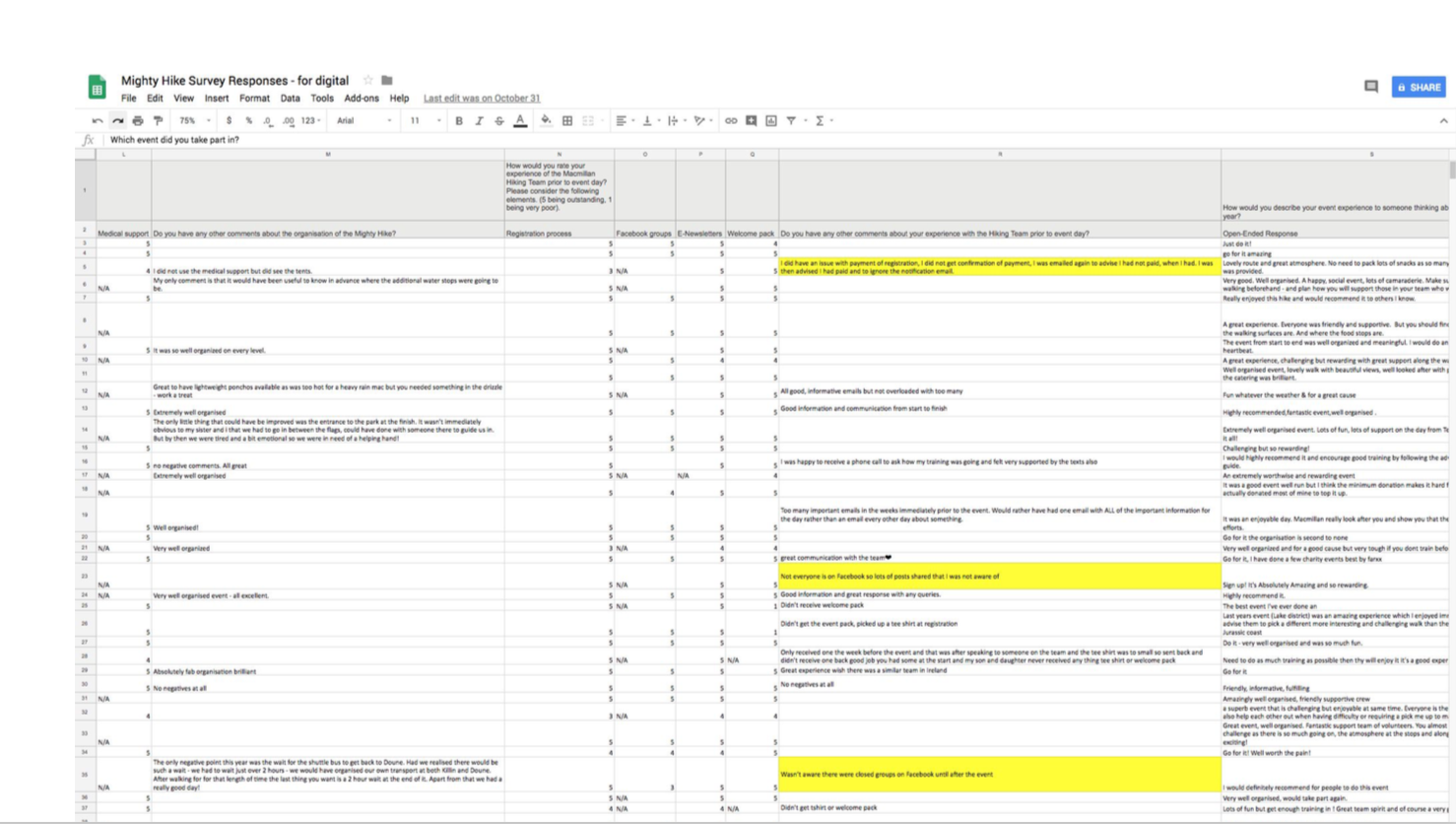Click the horizontal align icon

pos(621,120)
